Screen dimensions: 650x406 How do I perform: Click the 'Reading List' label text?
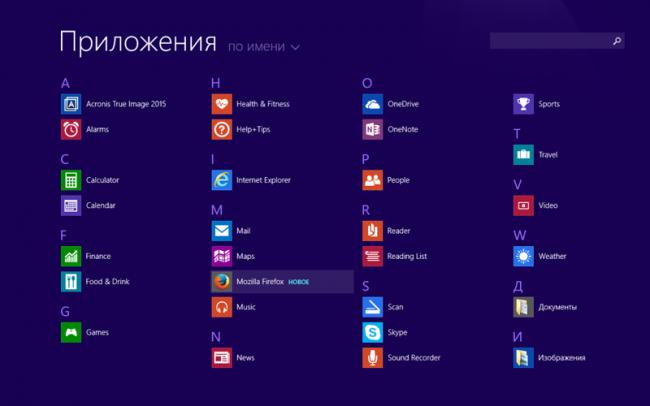407,256
